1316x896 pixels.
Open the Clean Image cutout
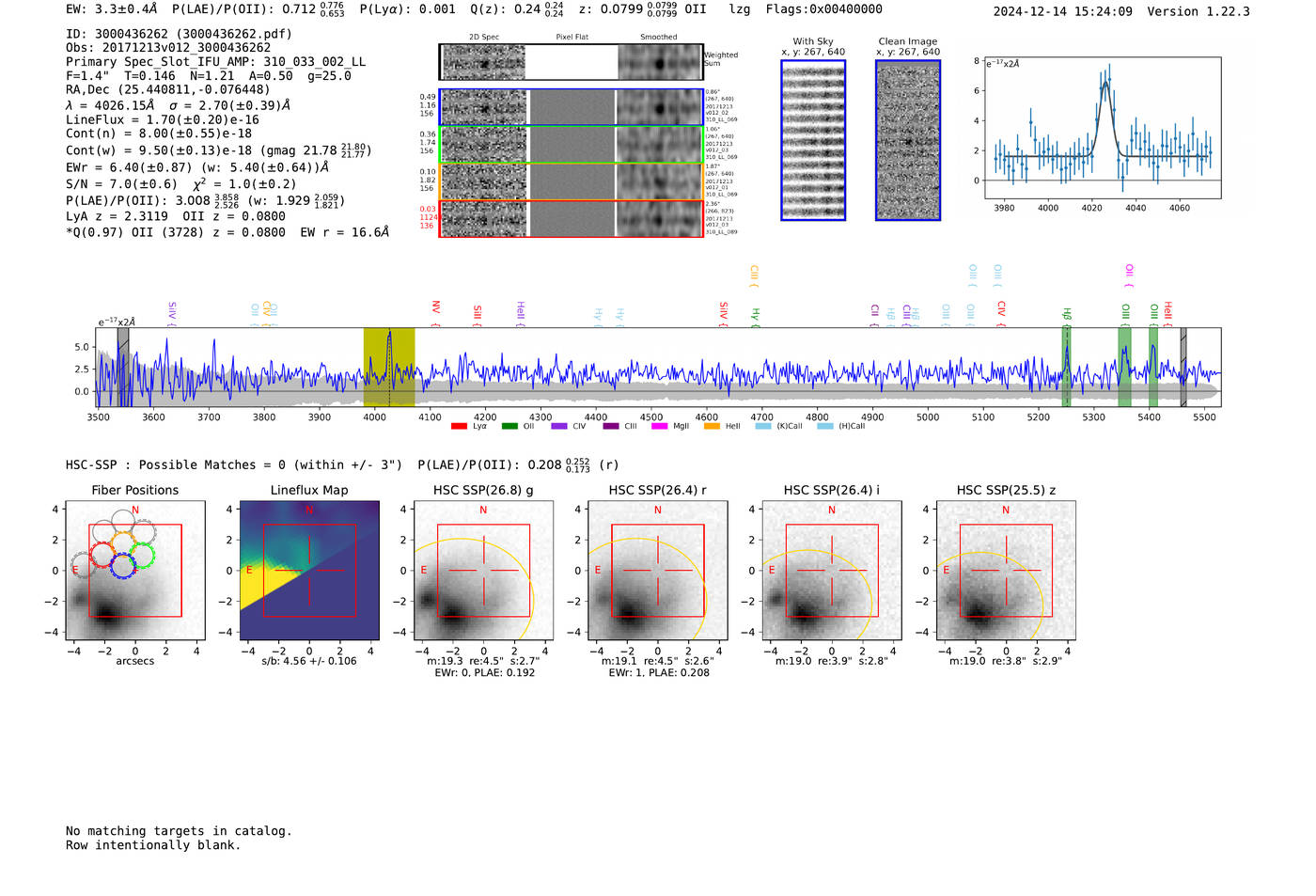(908, 140)
